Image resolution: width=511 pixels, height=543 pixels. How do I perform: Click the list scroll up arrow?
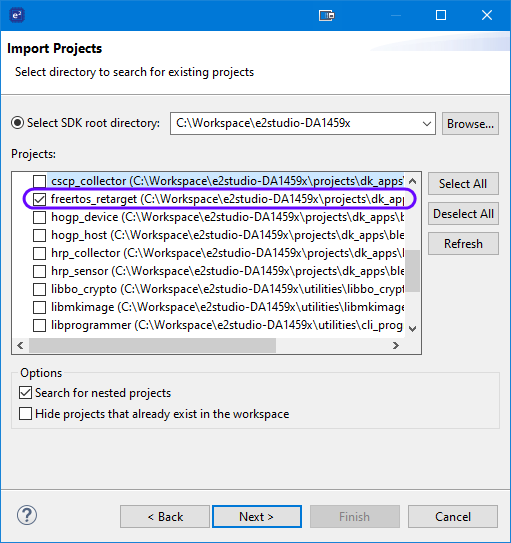pyautogui.click(x=412, y=181)
